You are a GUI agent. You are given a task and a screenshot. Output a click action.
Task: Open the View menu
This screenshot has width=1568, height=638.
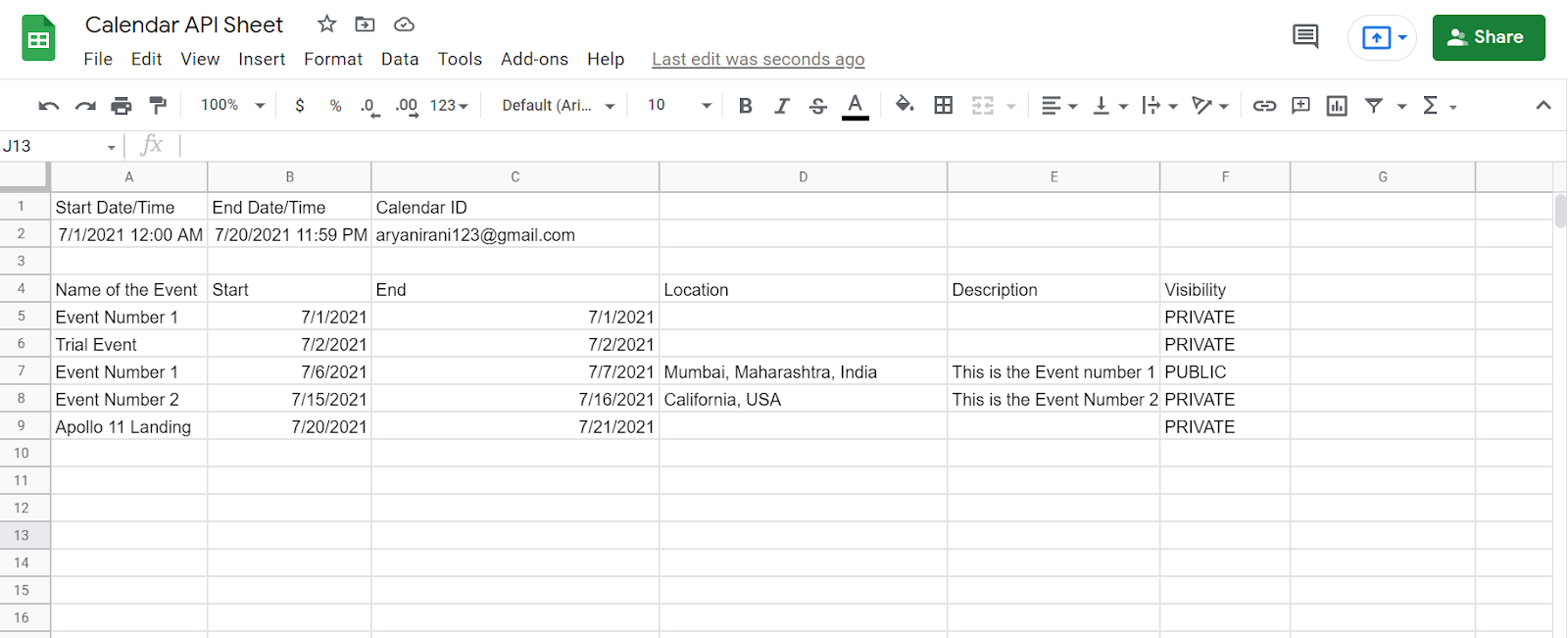[x=200, y=59]
